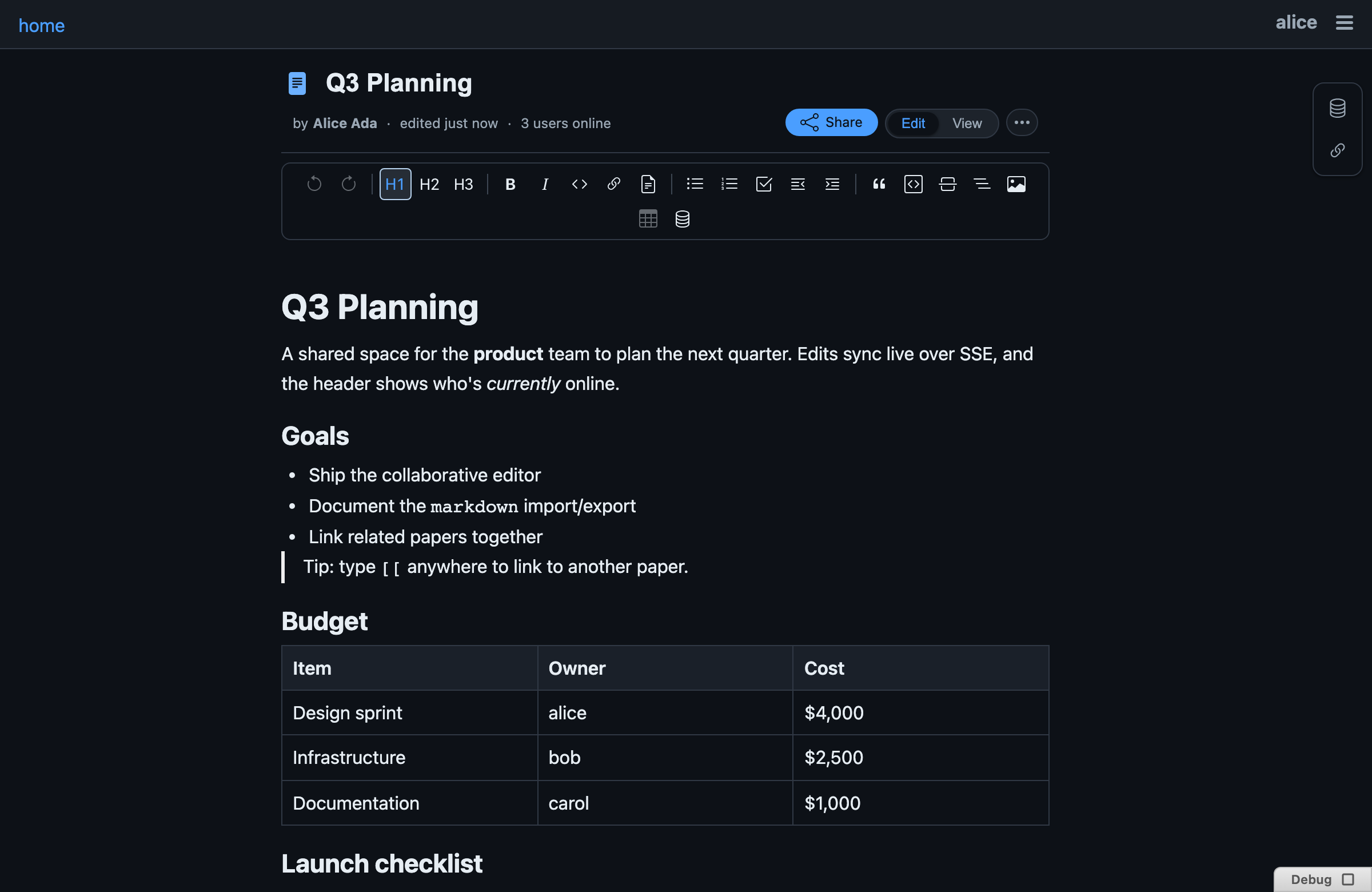Toggle the H2 heading style

pos(429,184)
